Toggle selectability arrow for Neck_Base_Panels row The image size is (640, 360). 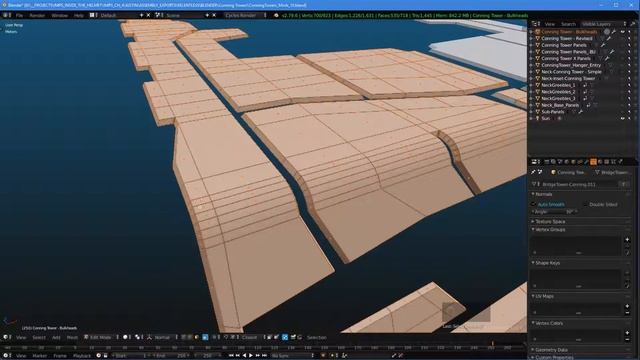pyautogui.click(x=629, y=105)
